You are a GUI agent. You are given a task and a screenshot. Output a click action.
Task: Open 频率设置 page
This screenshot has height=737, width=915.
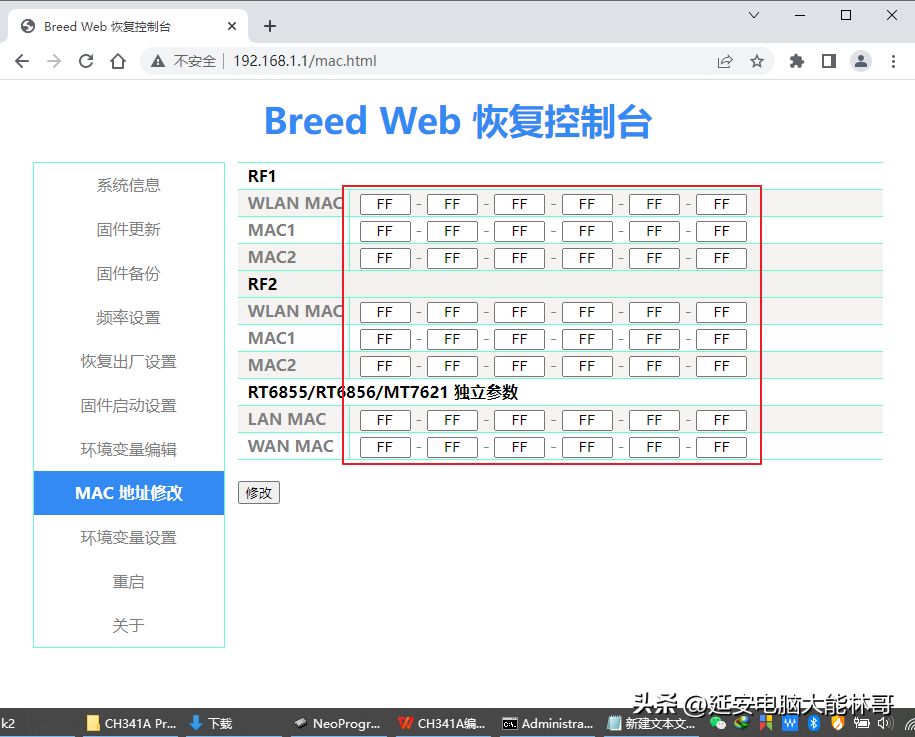coord(128,317)
